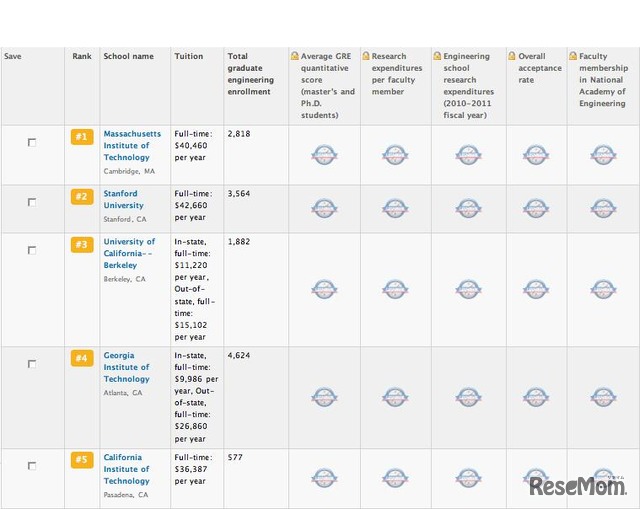Click lock icon beside Research expenditures per faculty
This screenshot has width=640, height=509.
coord(366,56)
